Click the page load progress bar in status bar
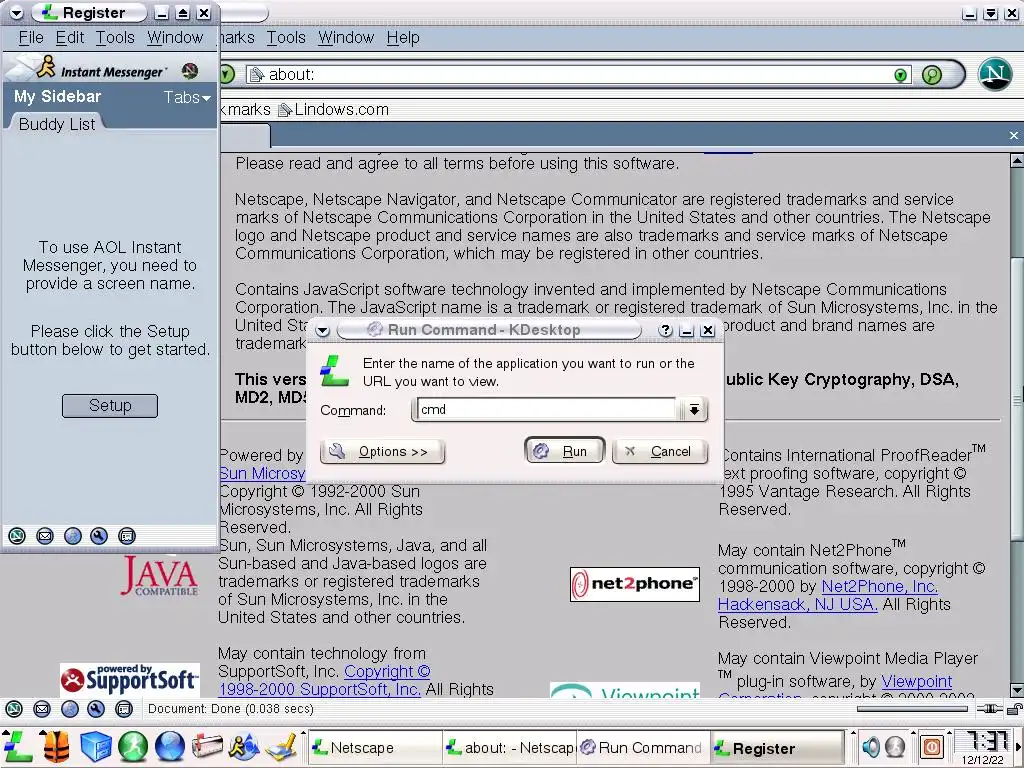The height and width of the screenshot is (768, 1024). pyautogui.click(x=912, y=709)
